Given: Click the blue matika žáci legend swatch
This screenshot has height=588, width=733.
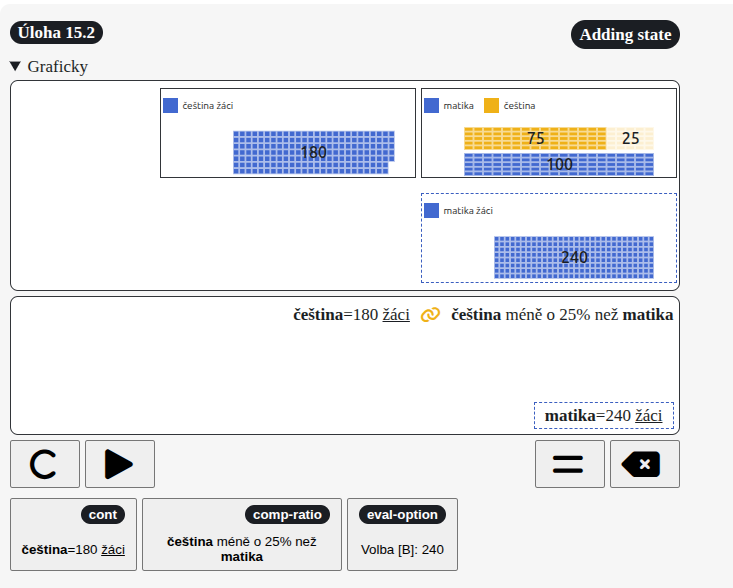Looking at the screenshot, I should [432, 210].
